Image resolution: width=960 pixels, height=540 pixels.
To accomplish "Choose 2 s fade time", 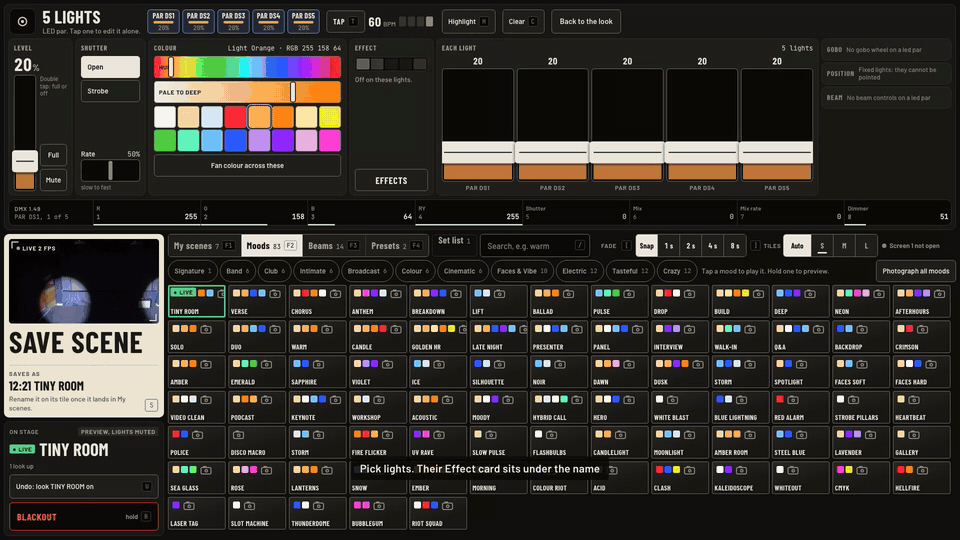I will [x=691, y=246].
